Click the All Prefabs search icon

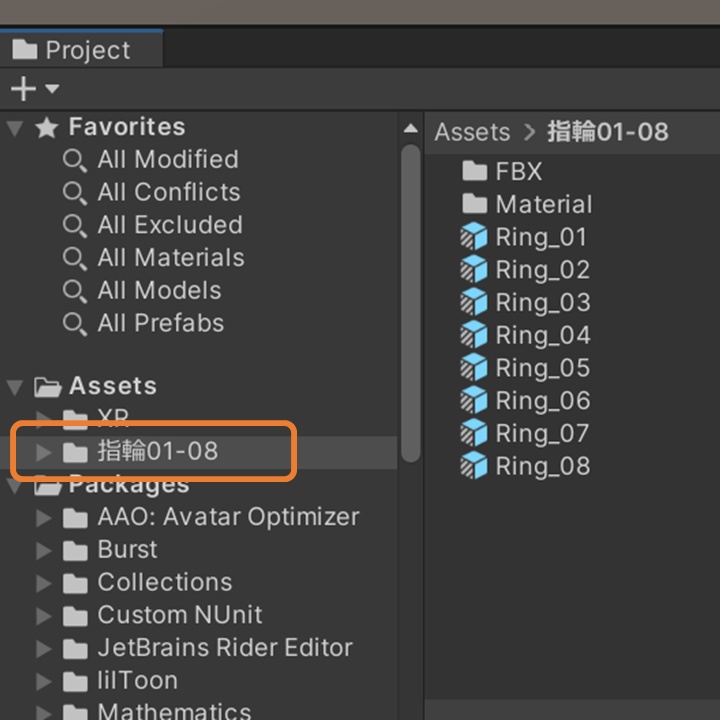coord(74,324)
